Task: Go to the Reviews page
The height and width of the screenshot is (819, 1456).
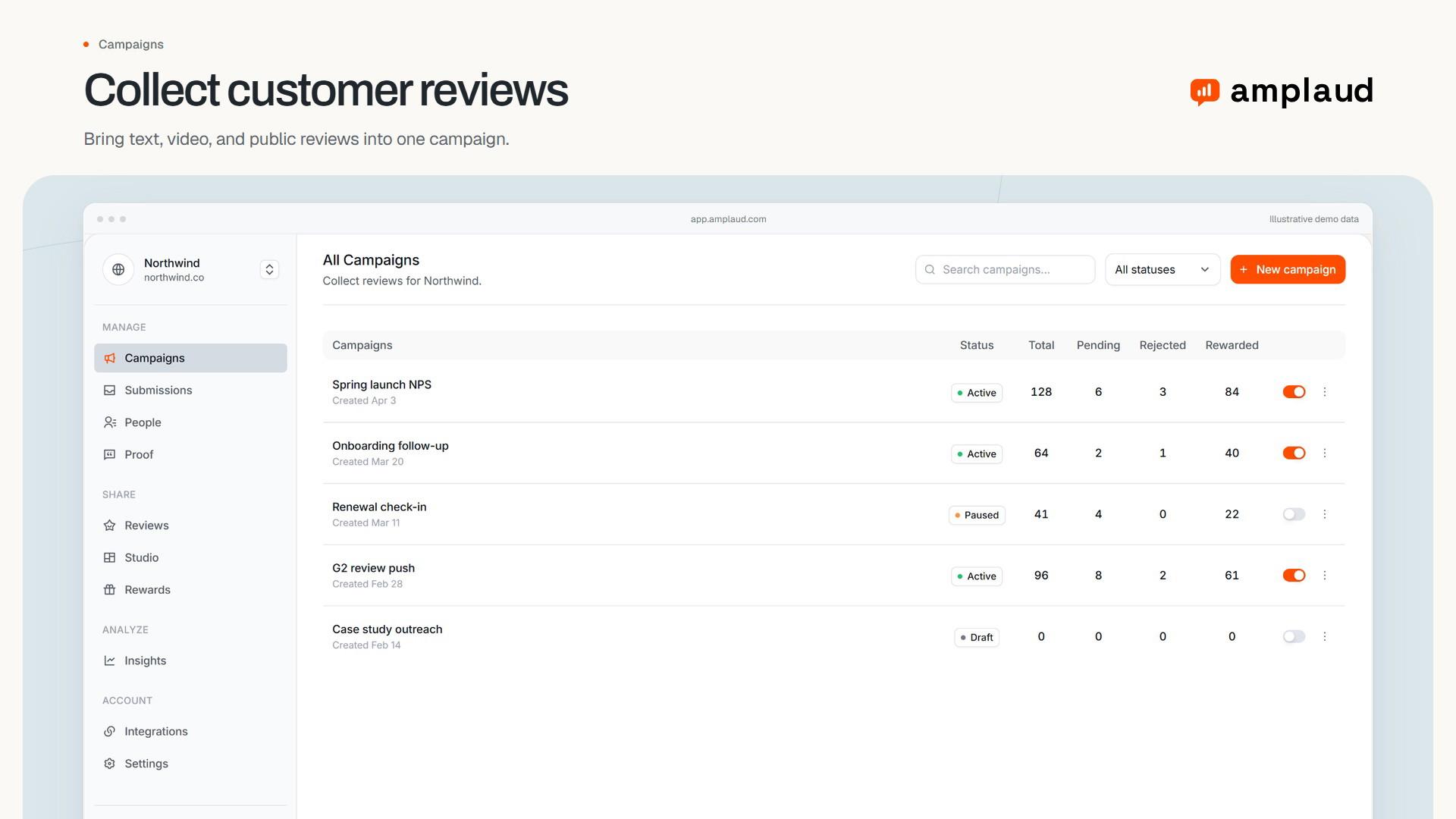Action: [190, 526]
